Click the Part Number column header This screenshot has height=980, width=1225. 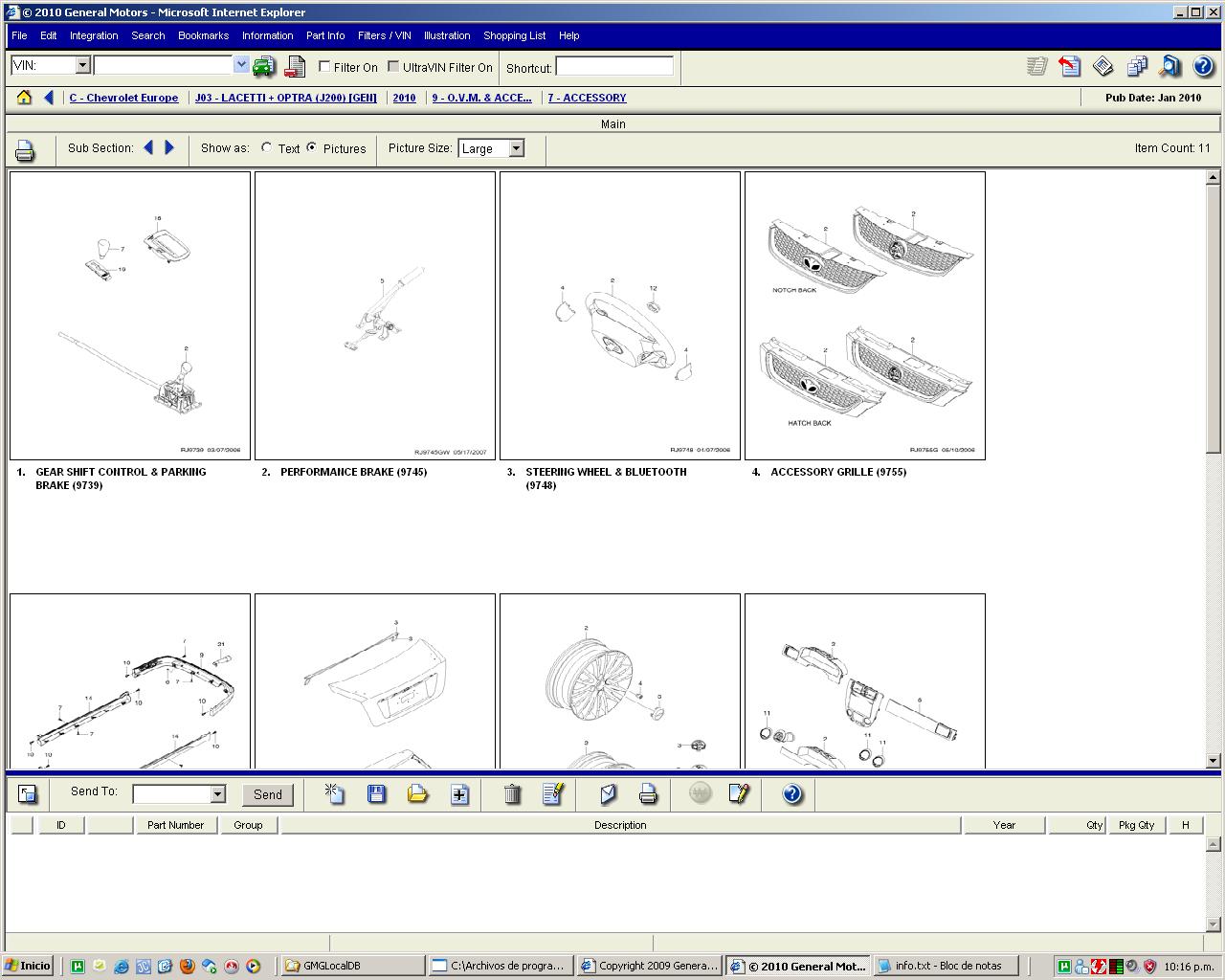click(176, 825)
